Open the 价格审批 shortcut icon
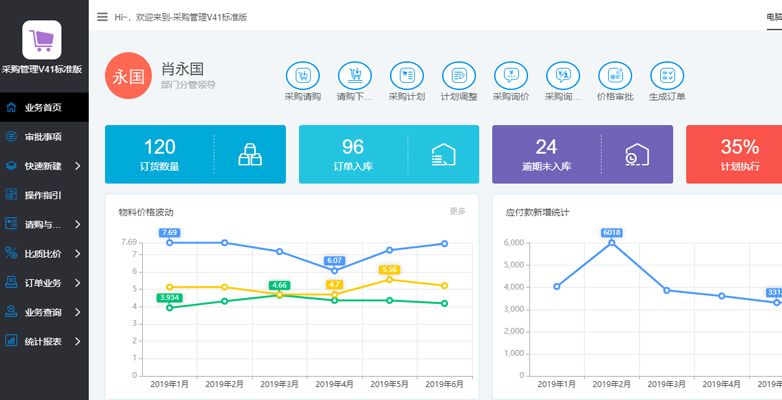 615,75
